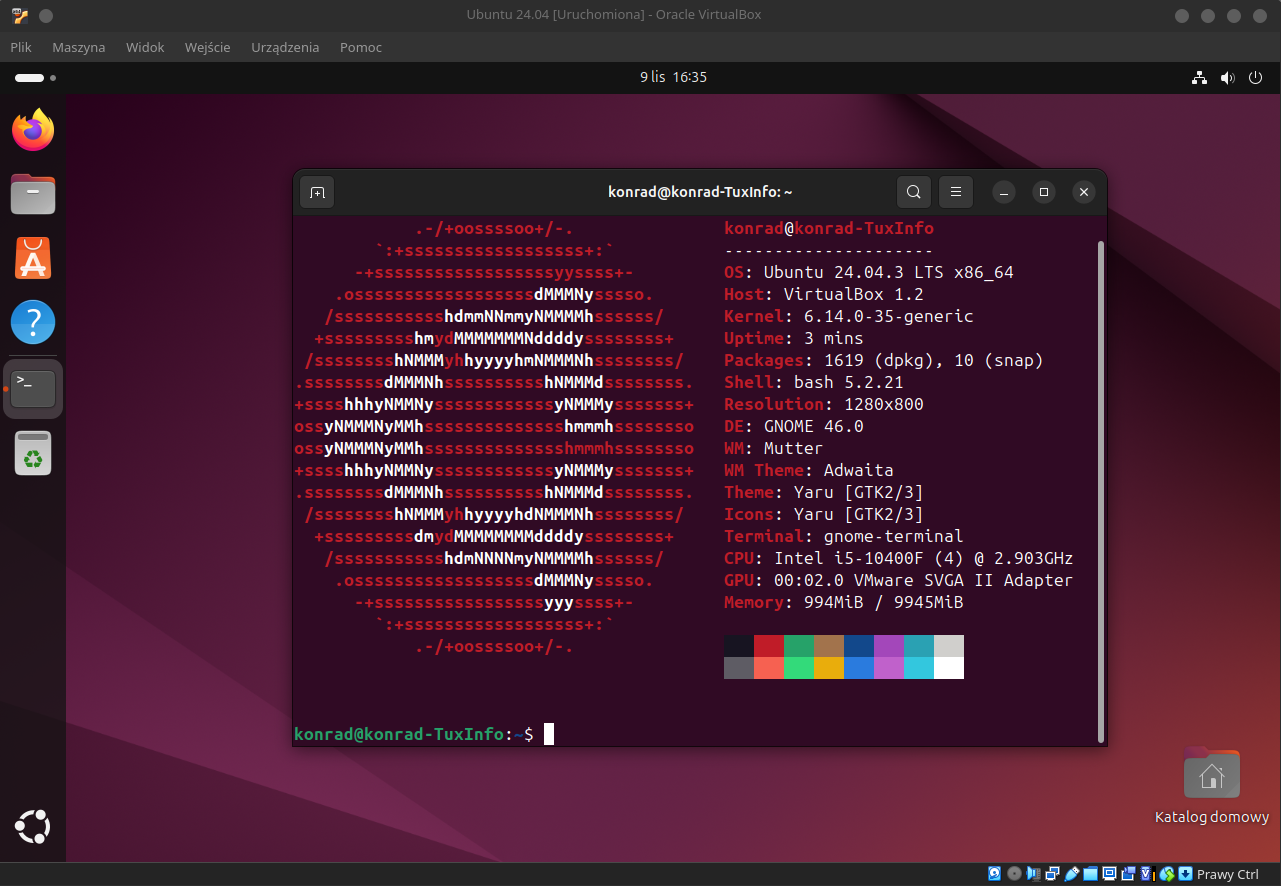Click the clock showing 9 lis 16:35
The width and height of the screenshot is (1281, 886).
coord(674,77)
